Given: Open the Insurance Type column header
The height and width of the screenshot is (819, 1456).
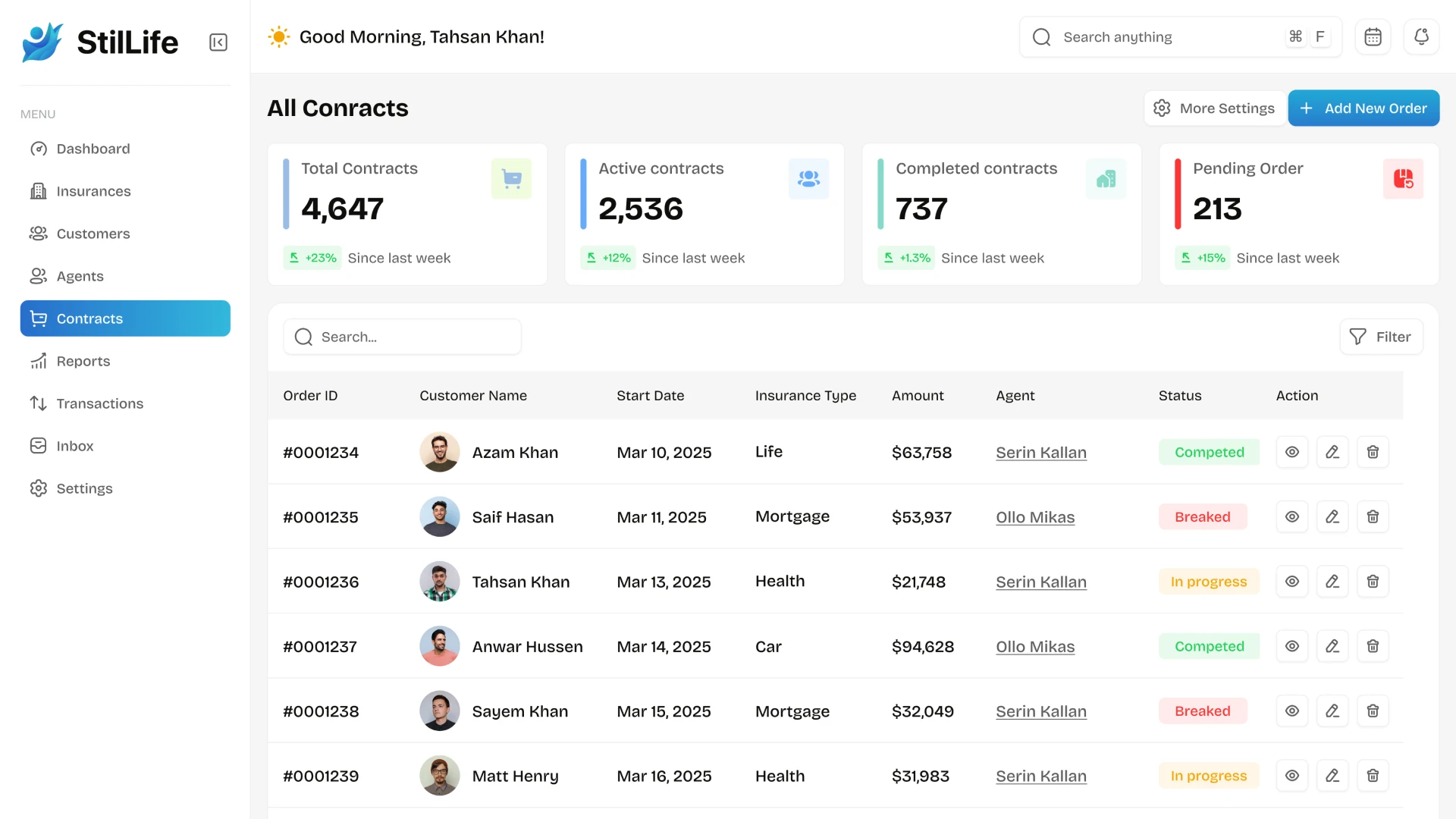Looking at the screenshot, I should pos(805,395).
